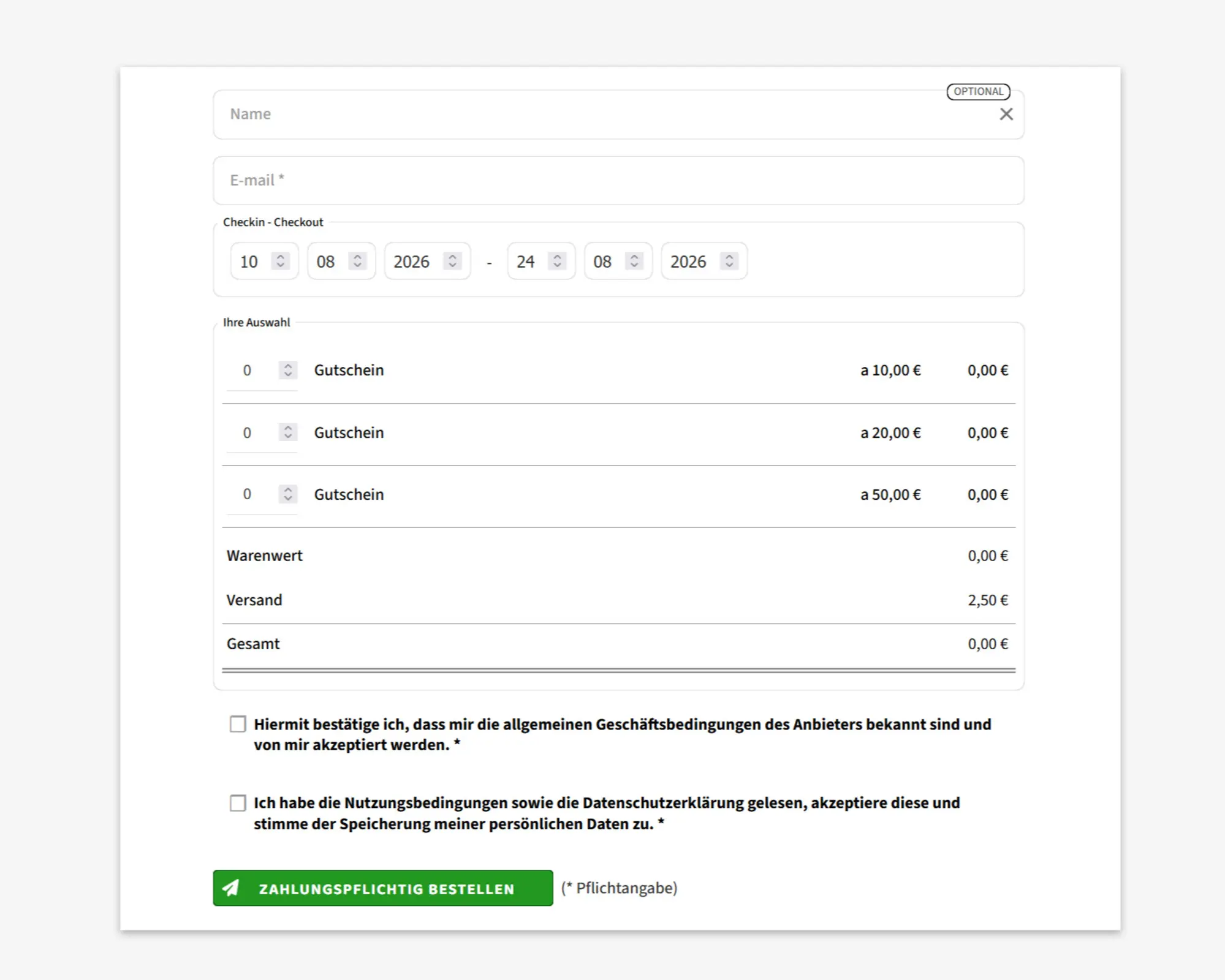Click the Gutschein label in the 20,00 € row
This screenshot has height=980, width=1225.
pyautogui.click(x=349, y=432)
